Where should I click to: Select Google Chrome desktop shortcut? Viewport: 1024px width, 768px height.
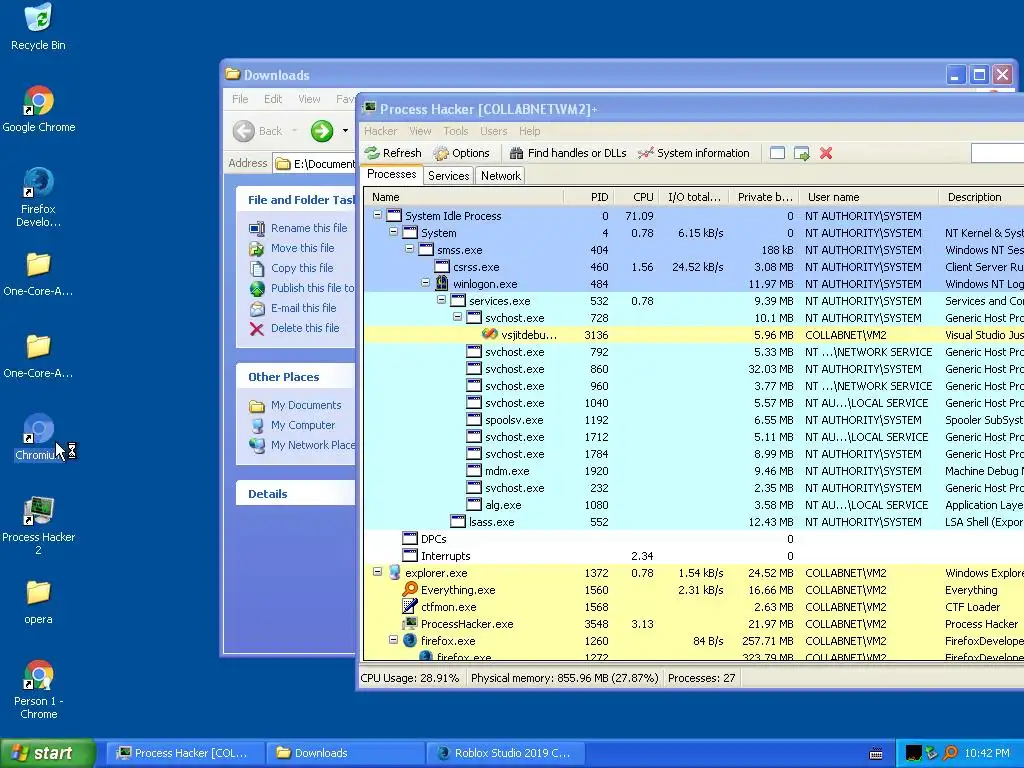coord(39,109)
